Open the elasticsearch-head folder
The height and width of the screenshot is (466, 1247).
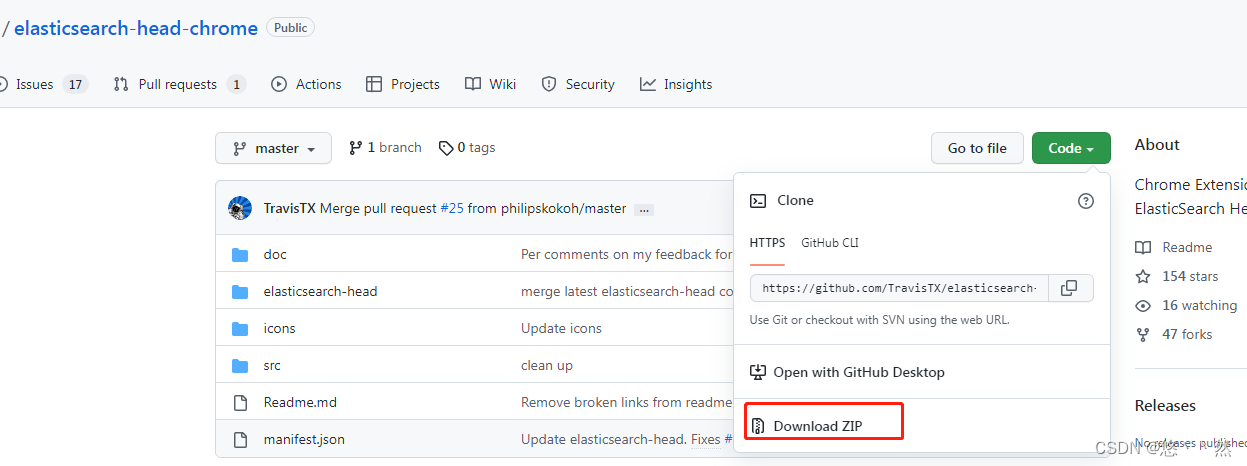tap(320, 291)
